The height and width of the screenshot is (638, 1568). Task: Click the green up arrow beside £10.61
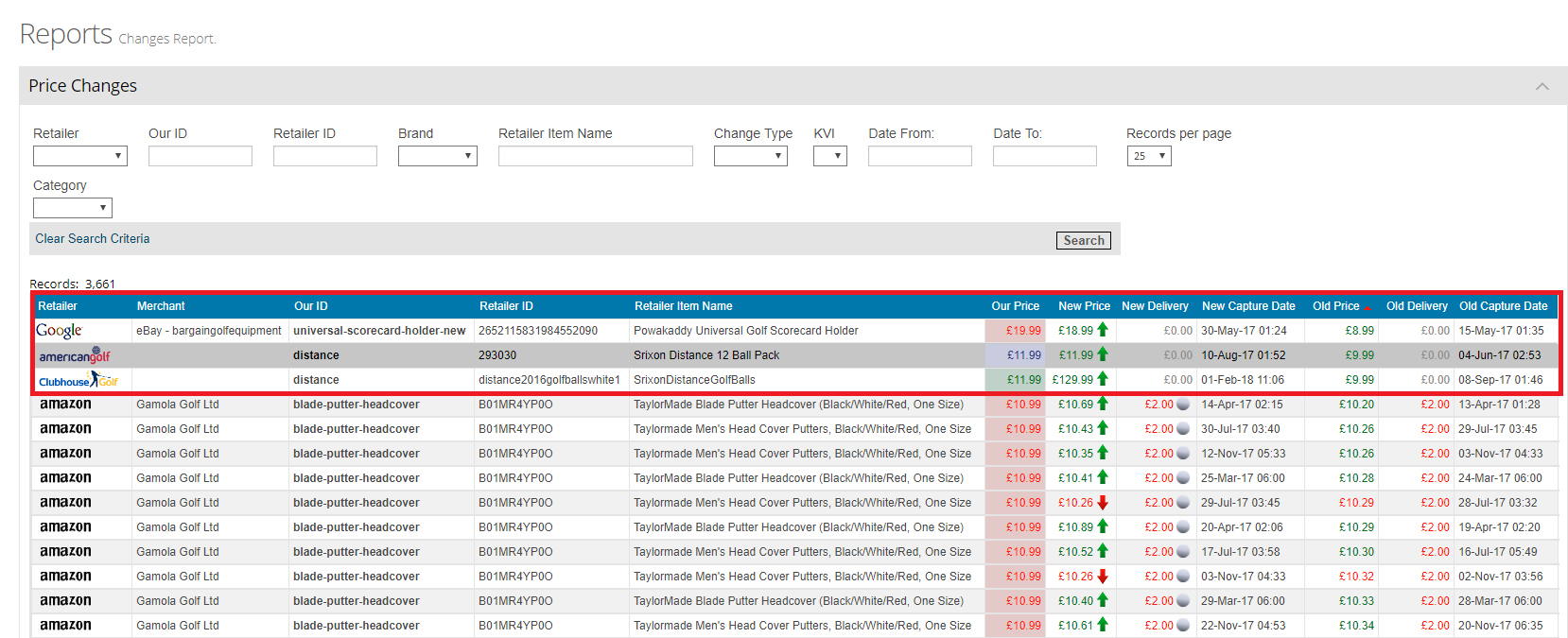1102,625
